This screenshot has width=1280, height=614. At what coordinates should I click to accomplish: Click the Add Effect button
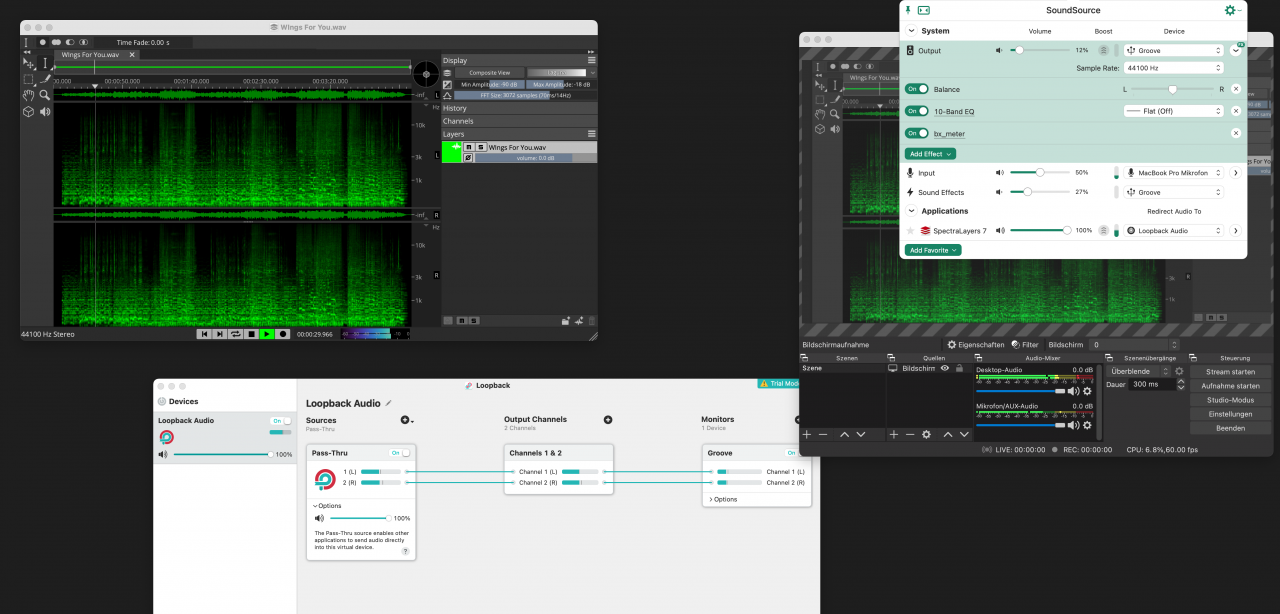[x=931, y=154]
